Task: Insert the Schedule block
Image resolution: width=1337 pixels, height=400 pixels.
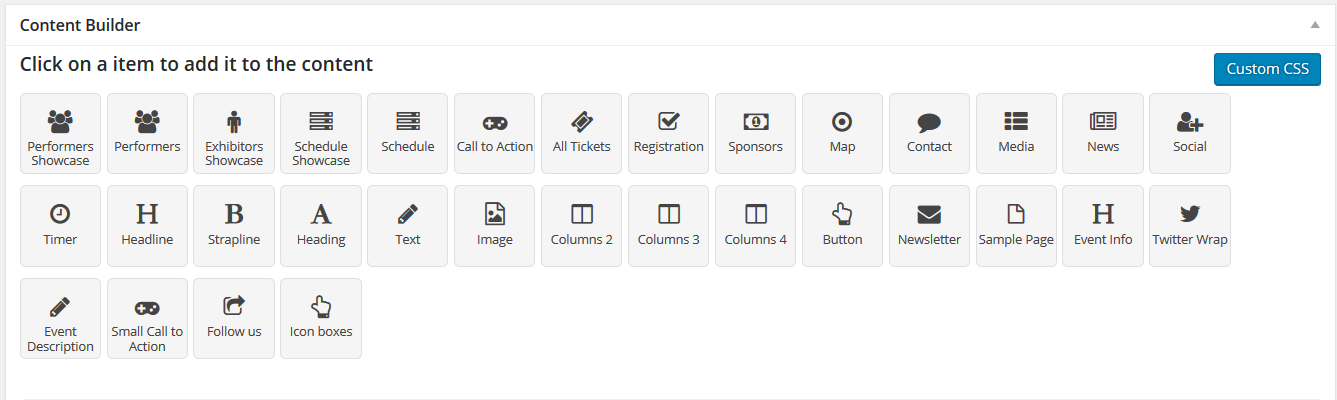Action: [x=408, y=133]
